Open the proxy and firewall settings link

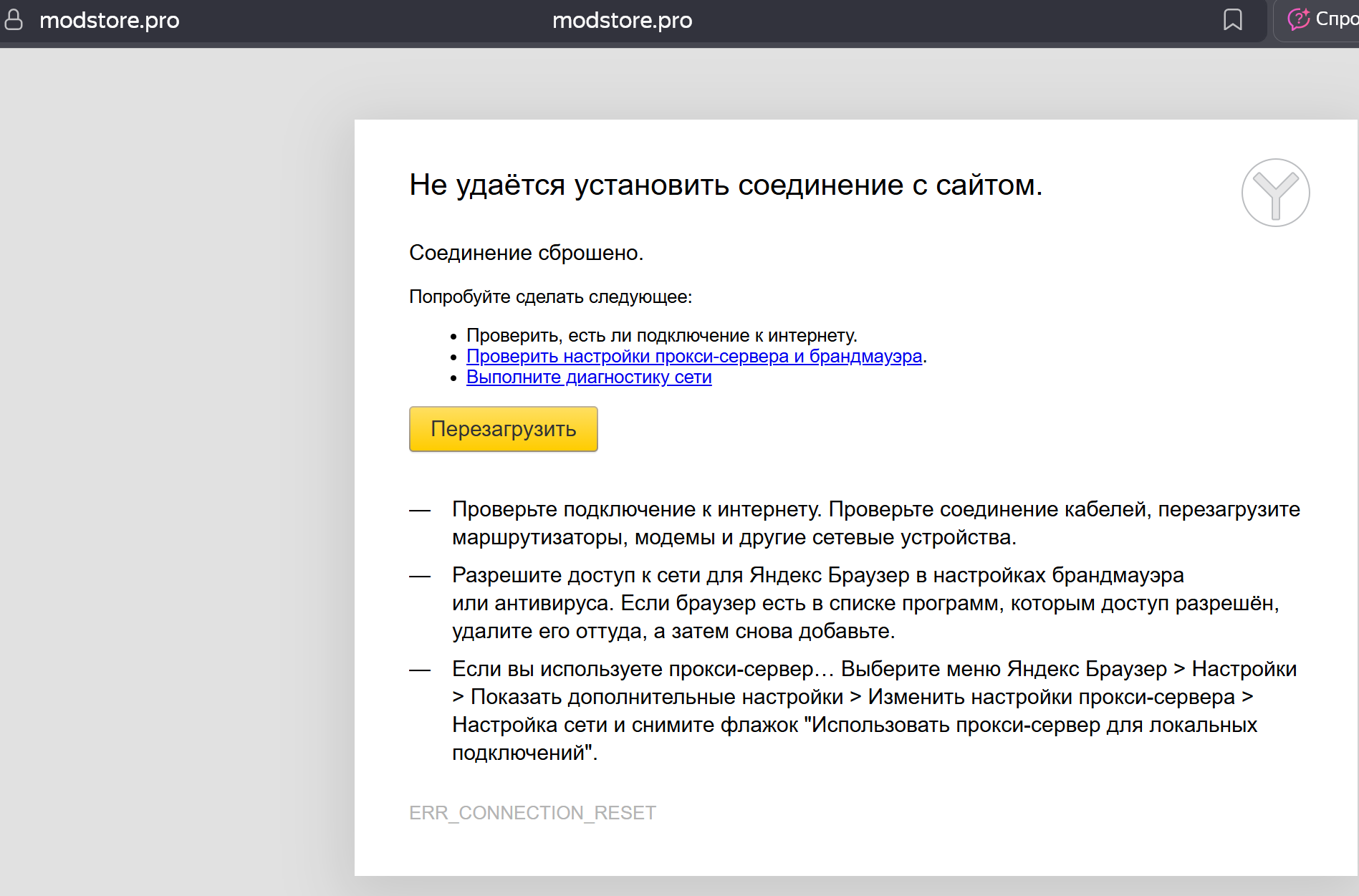(x=693, y=356)
